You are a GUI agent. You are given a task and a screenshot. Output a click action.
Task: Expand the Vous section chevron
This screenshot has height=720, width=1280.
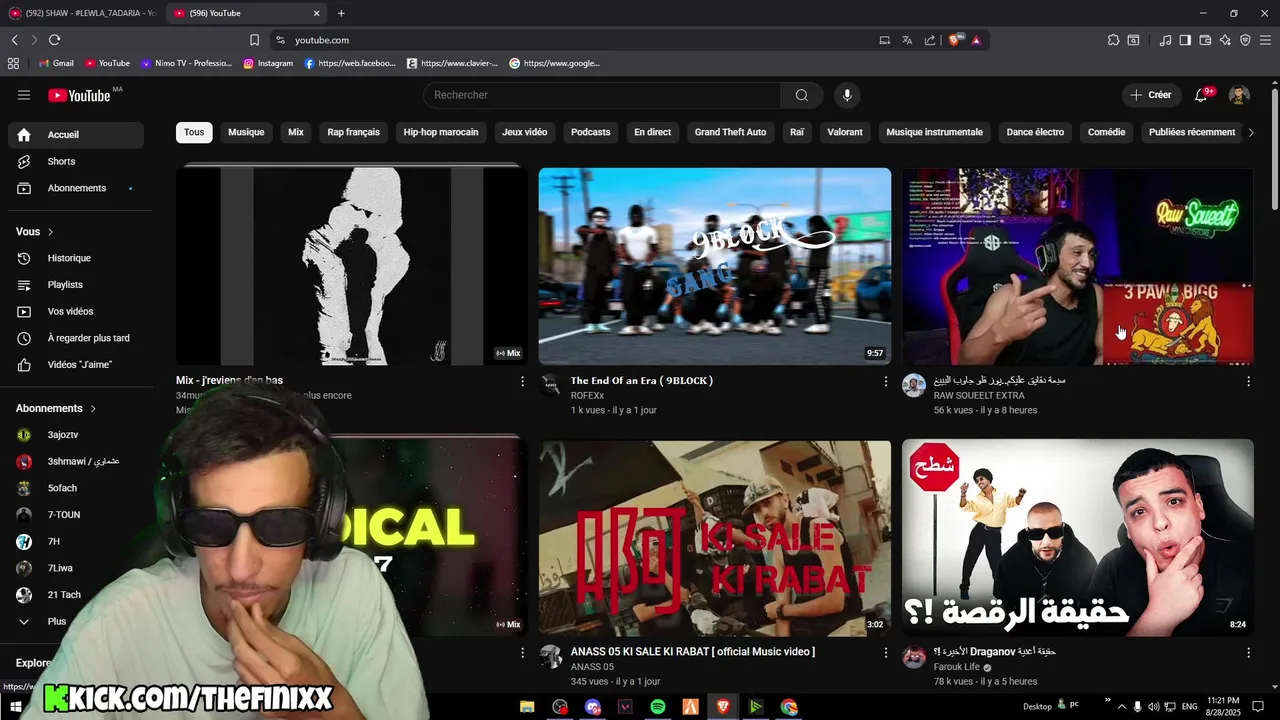point(50,232)
